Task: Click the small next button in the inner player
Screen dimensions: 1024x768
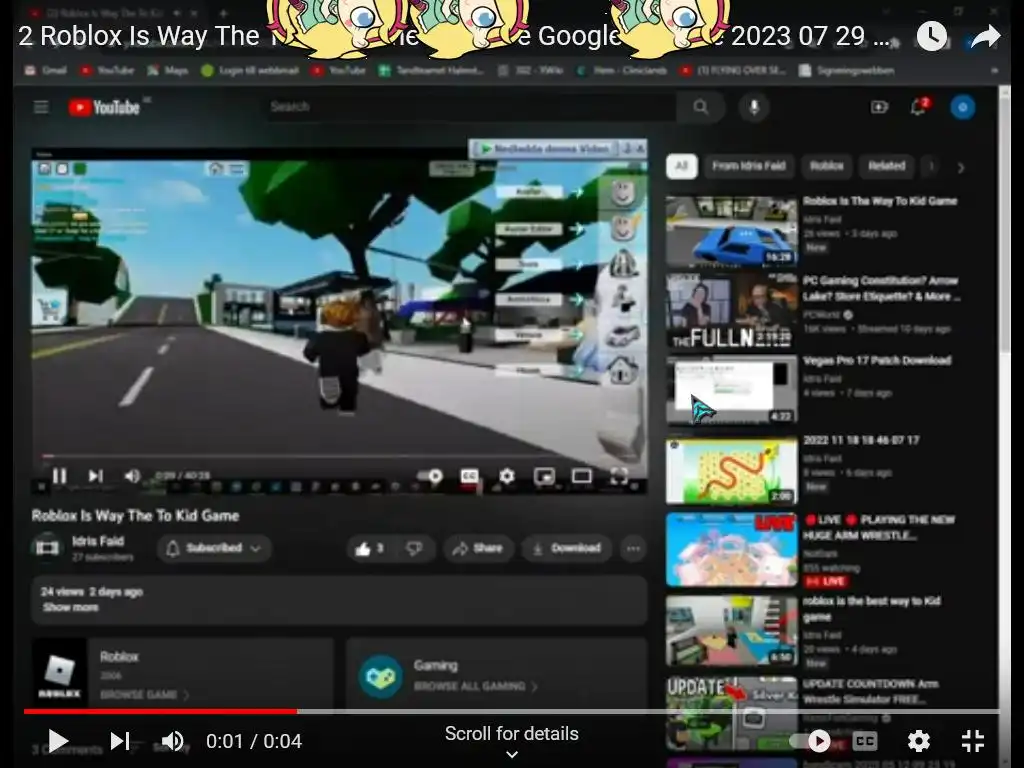Action: tap(95, 475)
